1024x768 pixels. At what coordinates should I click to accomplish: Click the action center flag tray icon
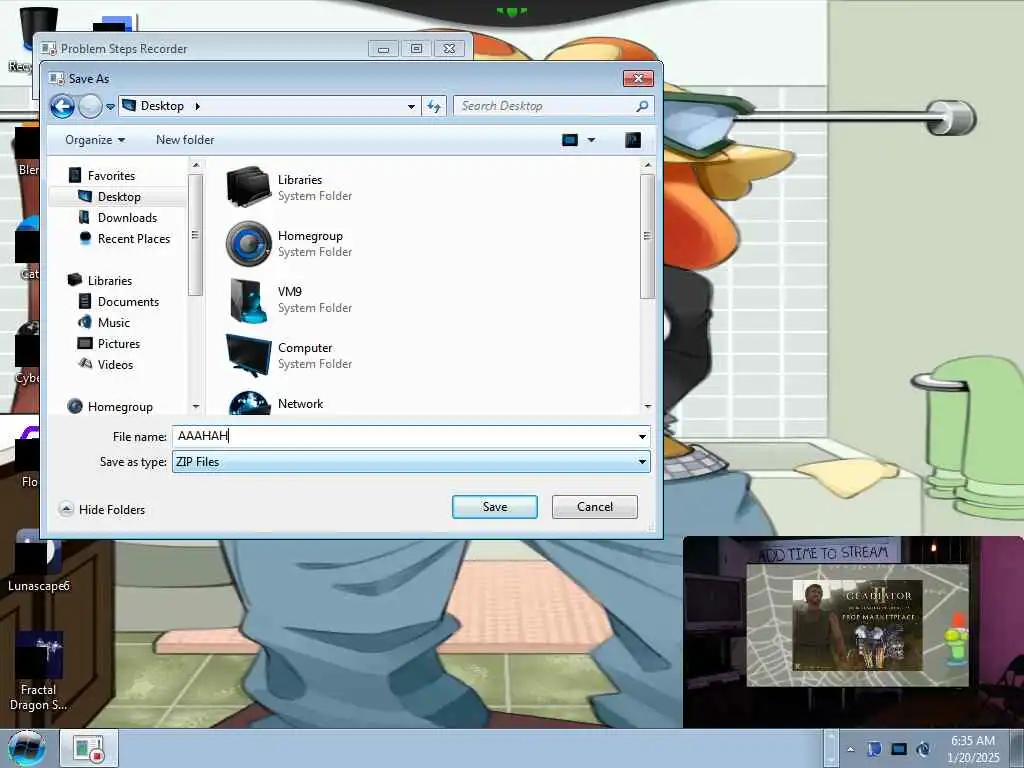pos(874,750)
